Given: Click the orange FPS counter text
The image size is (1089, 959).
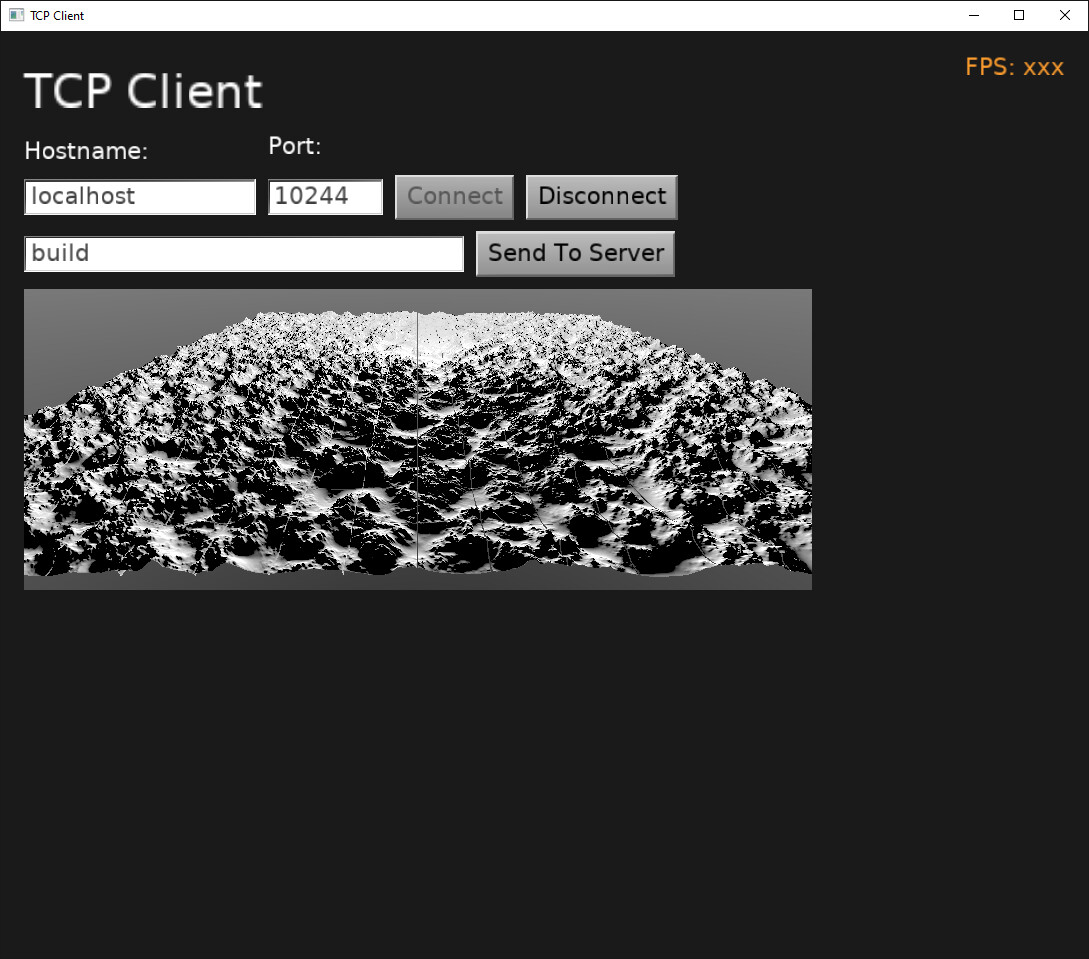Looking at the screenshot, I should 1014,67.
